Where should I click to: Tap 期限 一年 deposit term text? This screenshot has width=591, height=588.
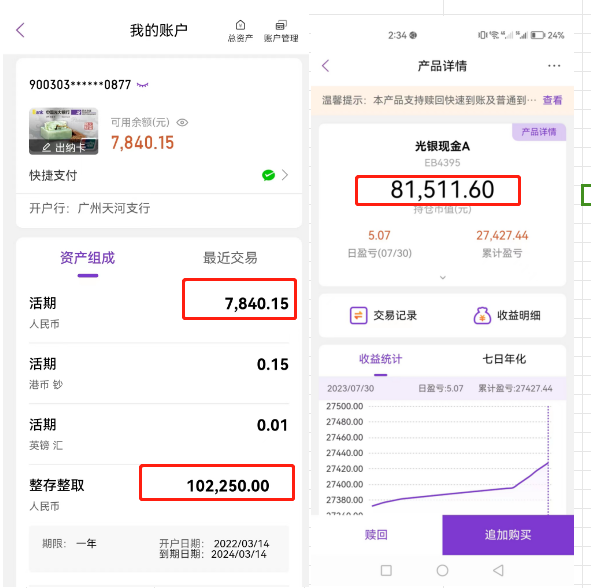coord(69,544)
